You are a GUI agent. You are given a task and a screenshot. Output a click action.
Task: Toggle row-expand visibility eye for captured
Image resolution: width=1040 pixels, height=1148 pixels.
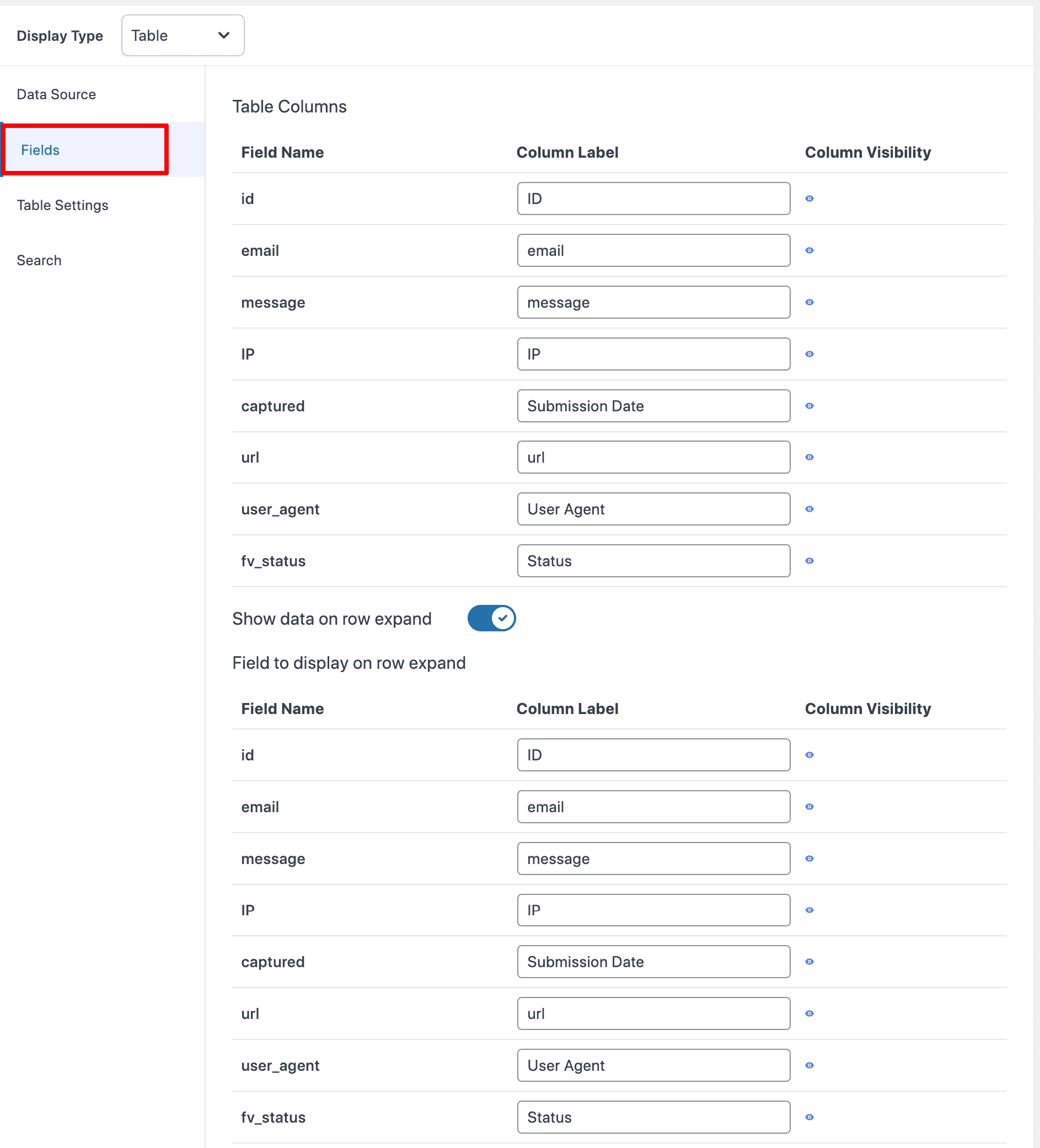810,962
